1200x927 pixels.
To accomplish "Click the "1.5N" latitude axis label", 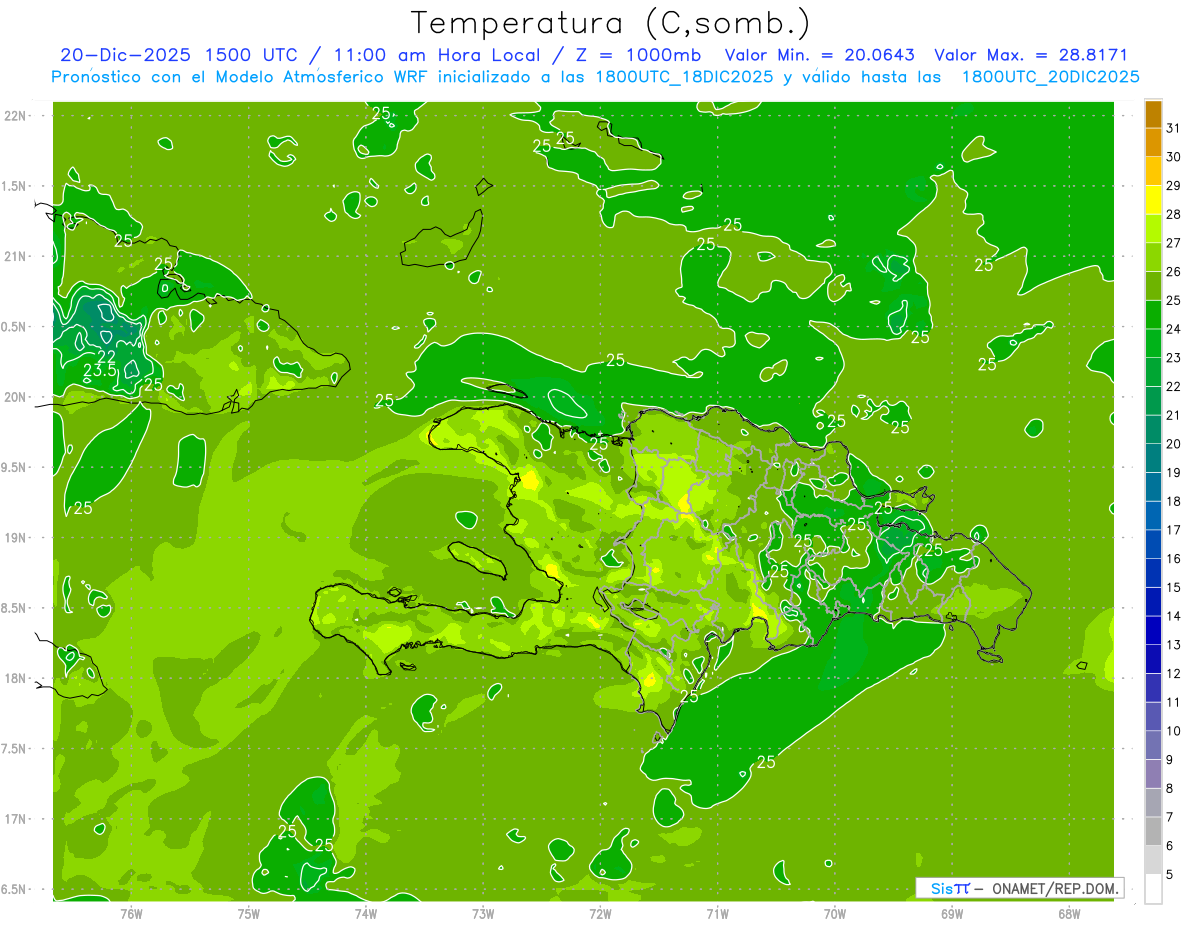I will click(x=15, y=186).
